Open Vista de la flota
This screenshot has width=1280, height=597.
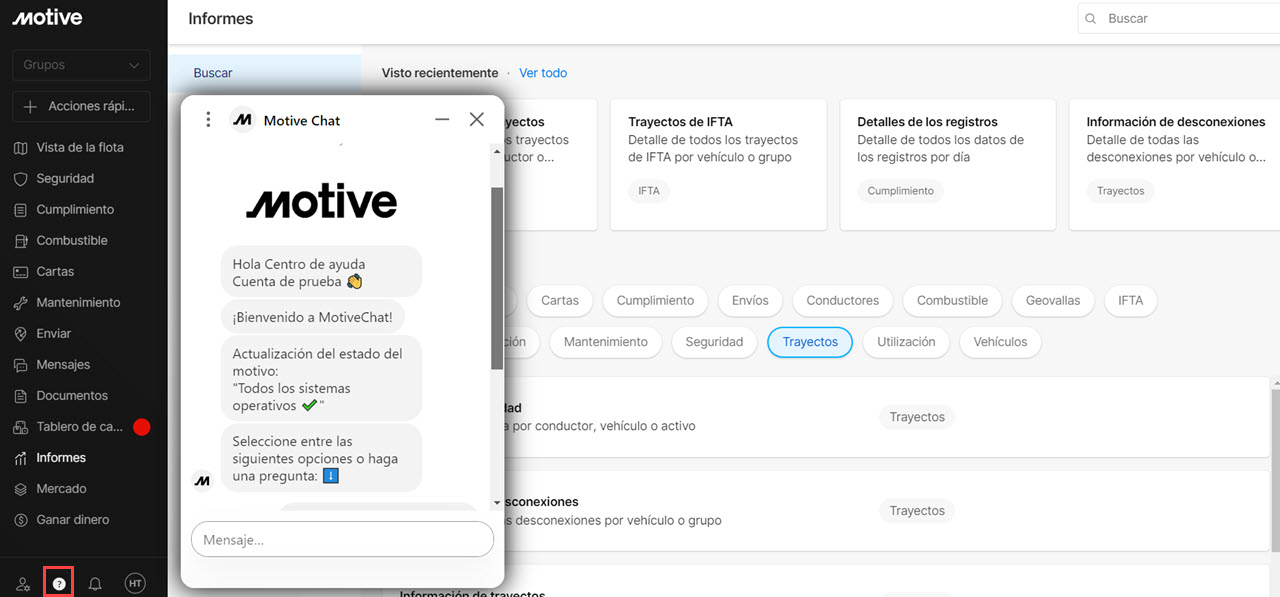click(80, 147)
